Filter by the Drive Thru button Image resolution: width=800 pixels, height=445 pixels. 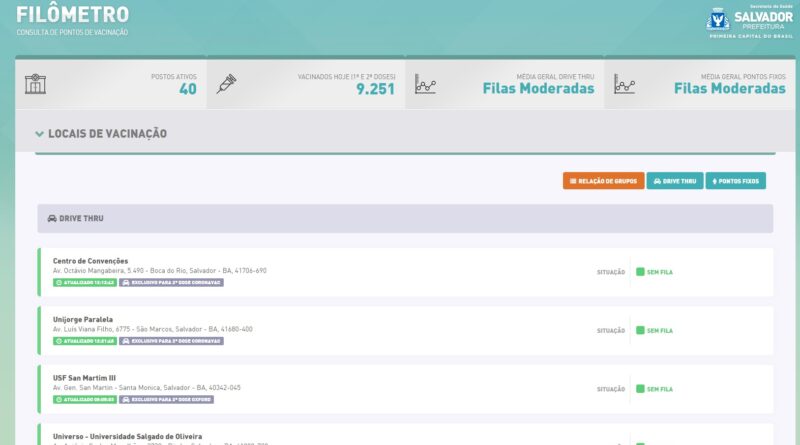(x=675, y=181)
